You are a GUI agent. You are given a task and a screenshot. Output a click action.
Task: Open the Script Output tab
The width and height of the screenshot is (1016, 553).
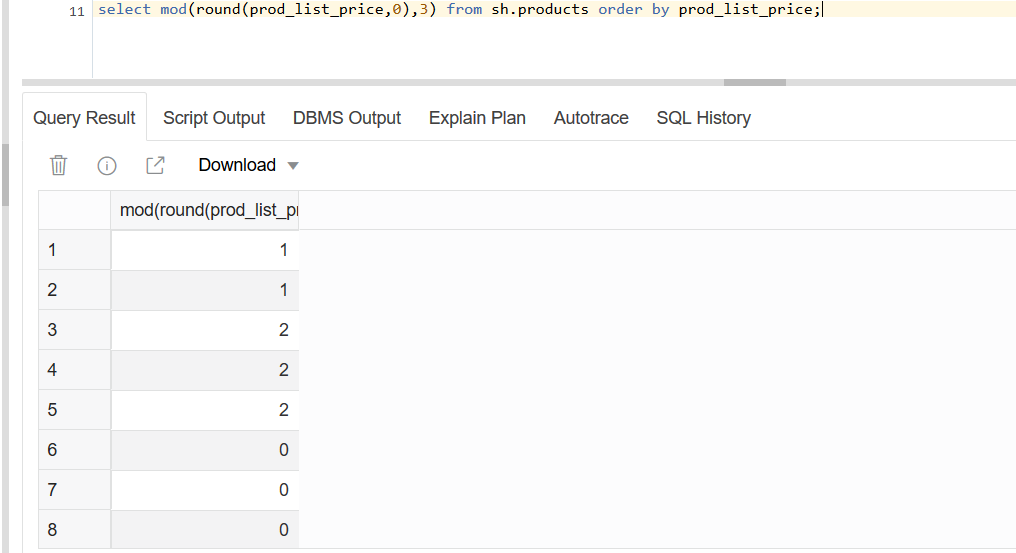pos(214,118)
